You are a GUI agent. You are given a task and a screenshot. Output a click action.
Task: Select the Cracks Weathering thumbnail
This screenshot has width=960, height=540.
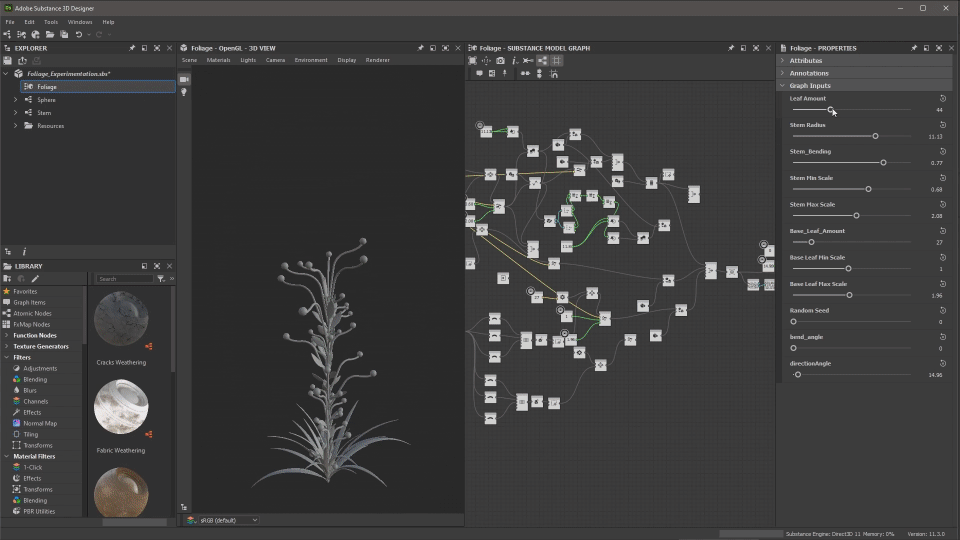[x=121, y=320]
